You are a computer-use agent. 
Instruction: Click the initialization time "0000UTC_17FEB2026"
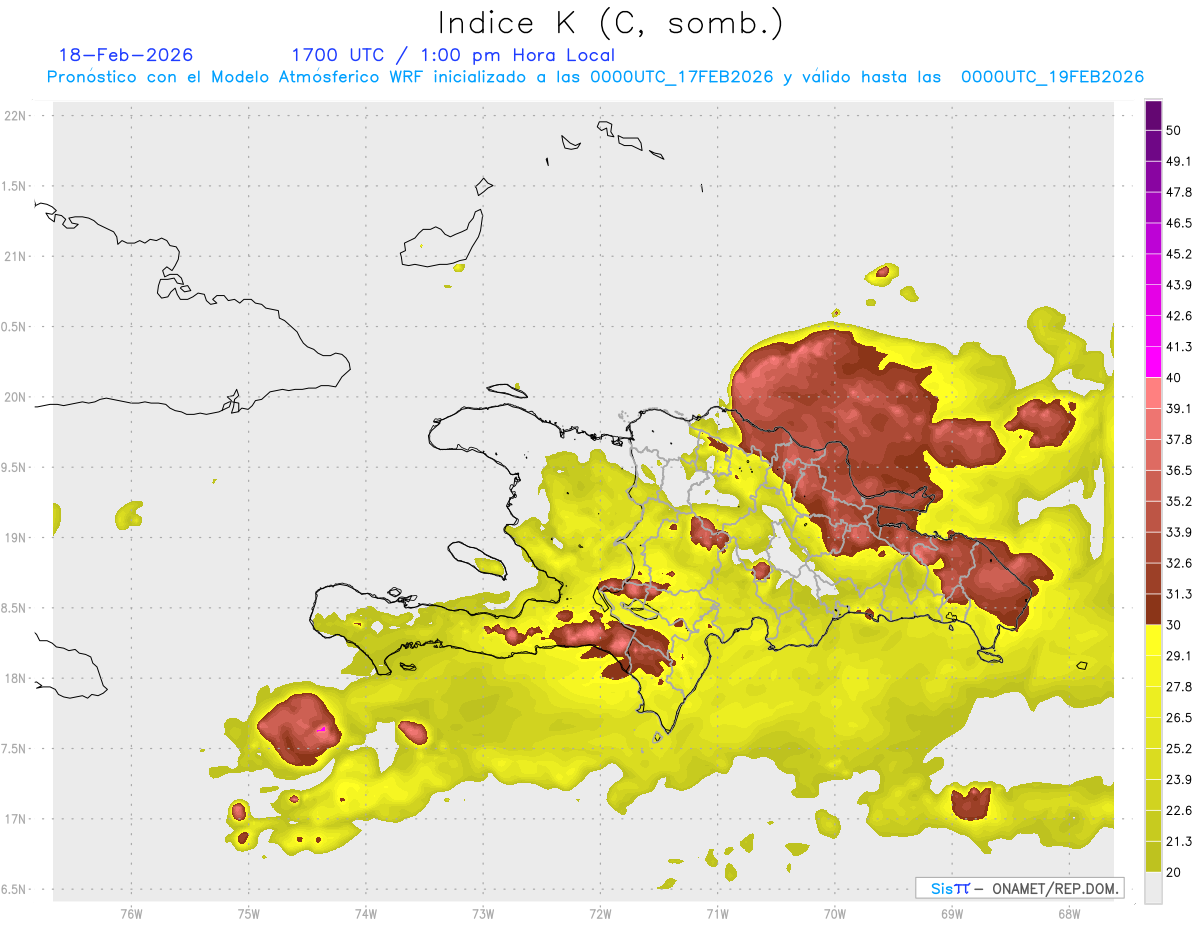(682, 77)
